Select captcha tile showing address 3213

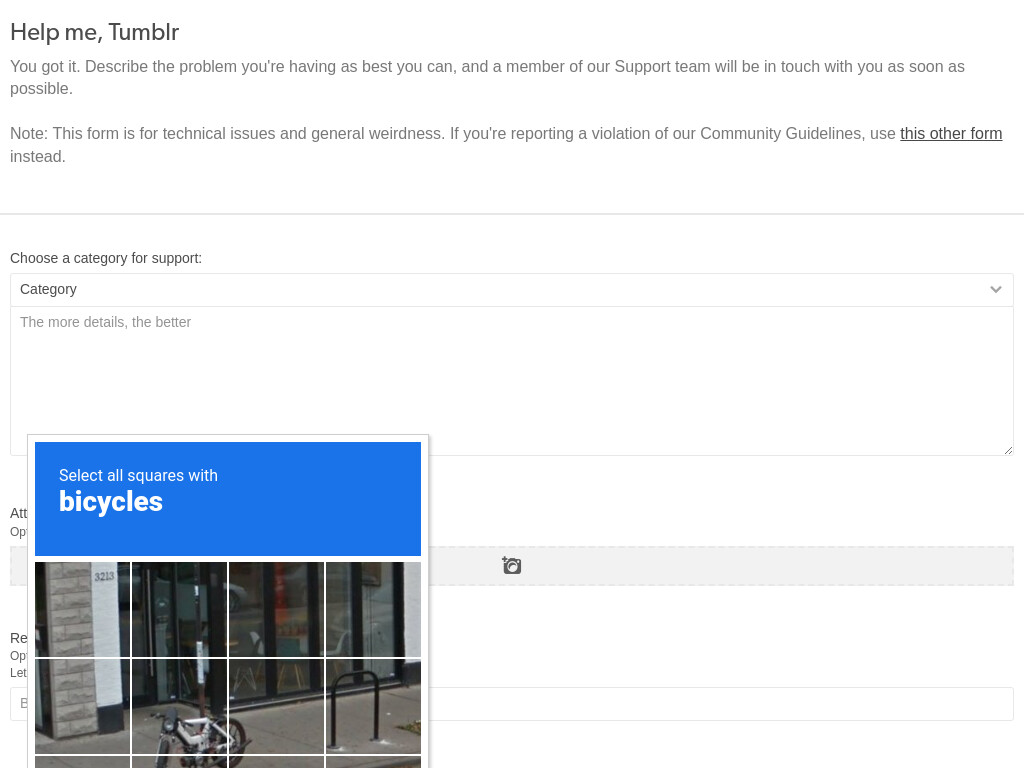click(82, 609)
